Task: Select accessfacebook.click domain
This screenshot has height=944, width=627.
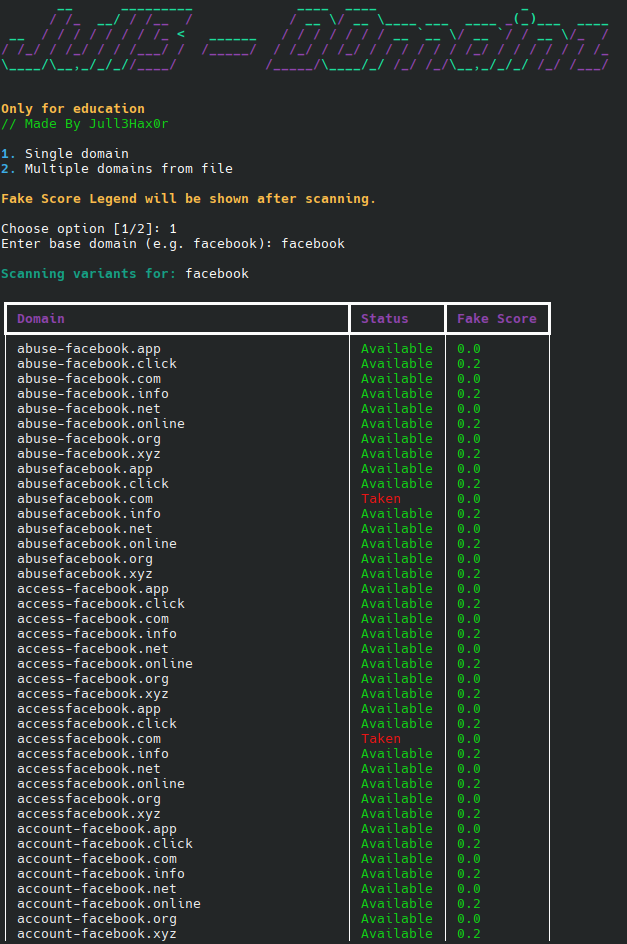Action: coord(97,724)
